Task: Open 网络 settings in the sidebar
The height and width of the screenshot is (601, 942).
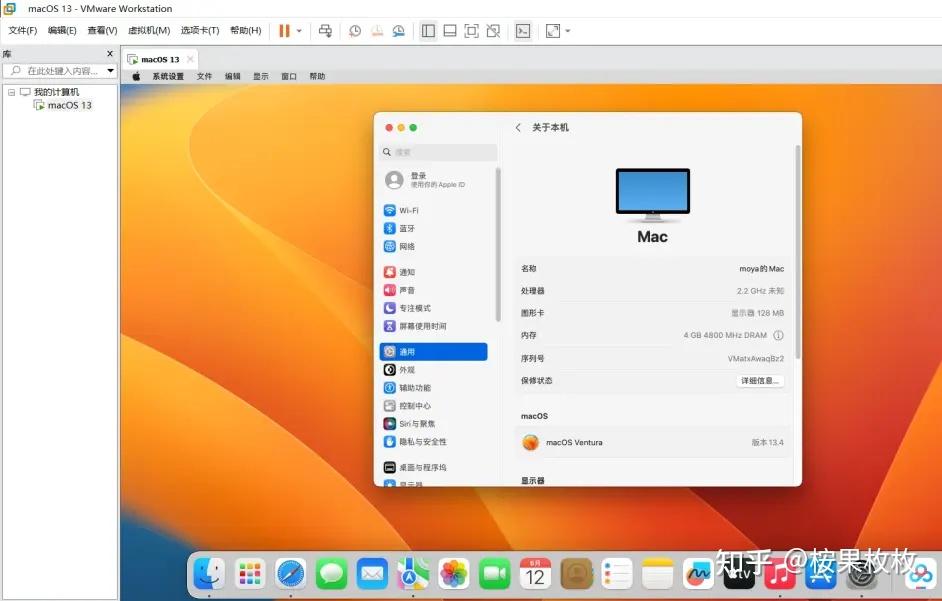Action: tap(434, 246)
